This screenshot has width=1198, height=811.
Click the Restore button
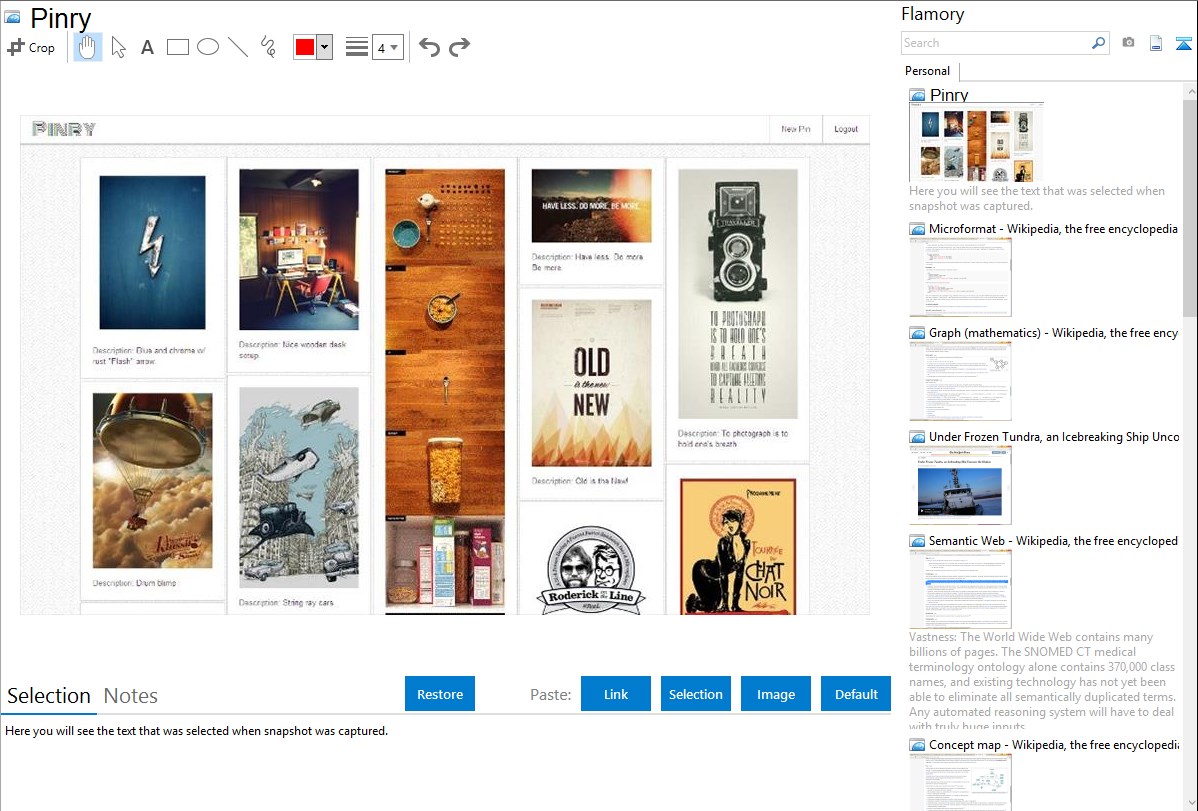tap(440, 694)
